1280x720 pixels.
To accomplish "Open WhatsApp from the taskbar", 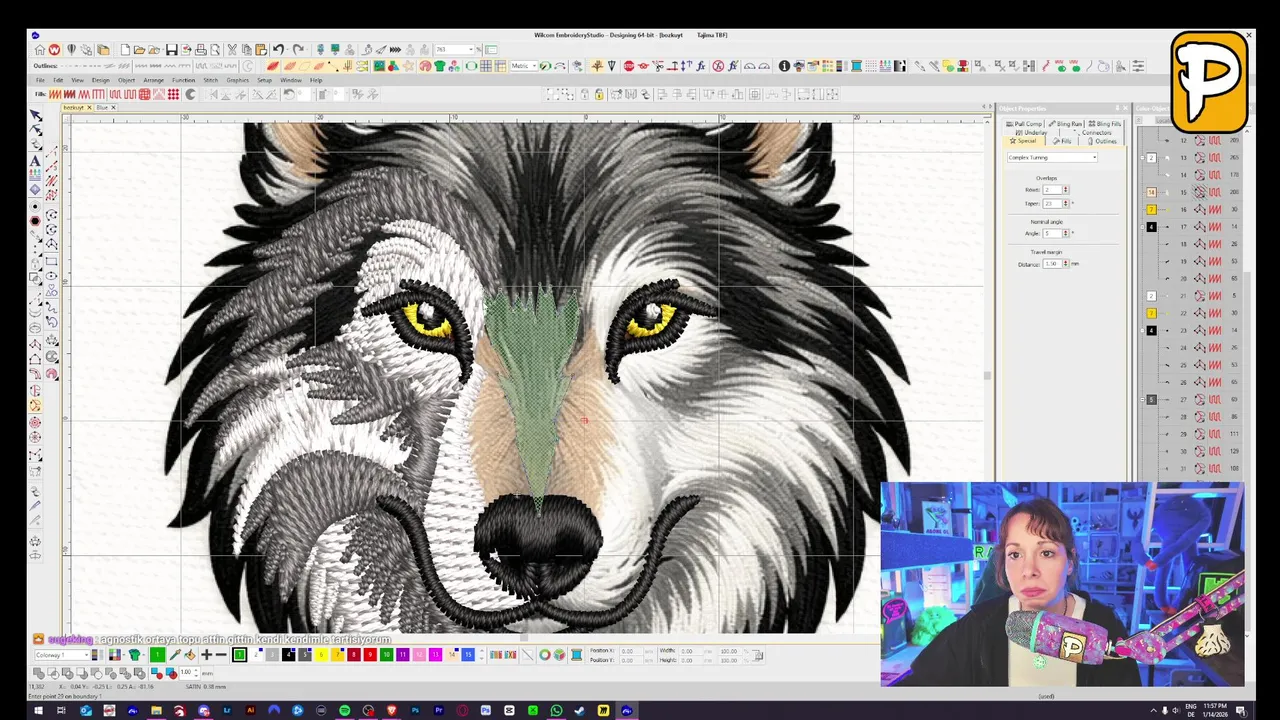I will click(x=556, y=711).
